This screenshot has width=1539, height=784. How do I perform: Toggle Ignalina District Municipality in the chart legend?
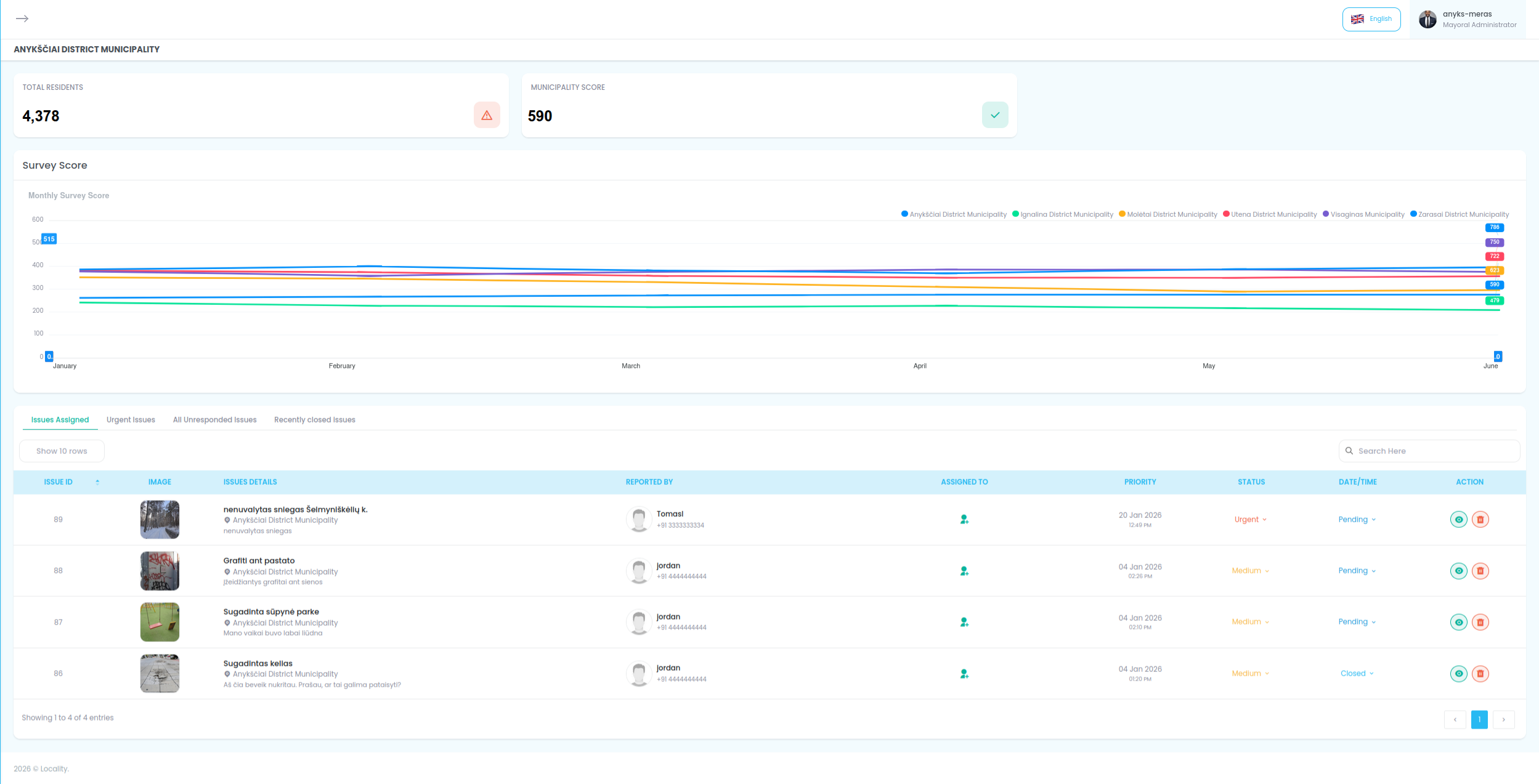[1063, 214]
